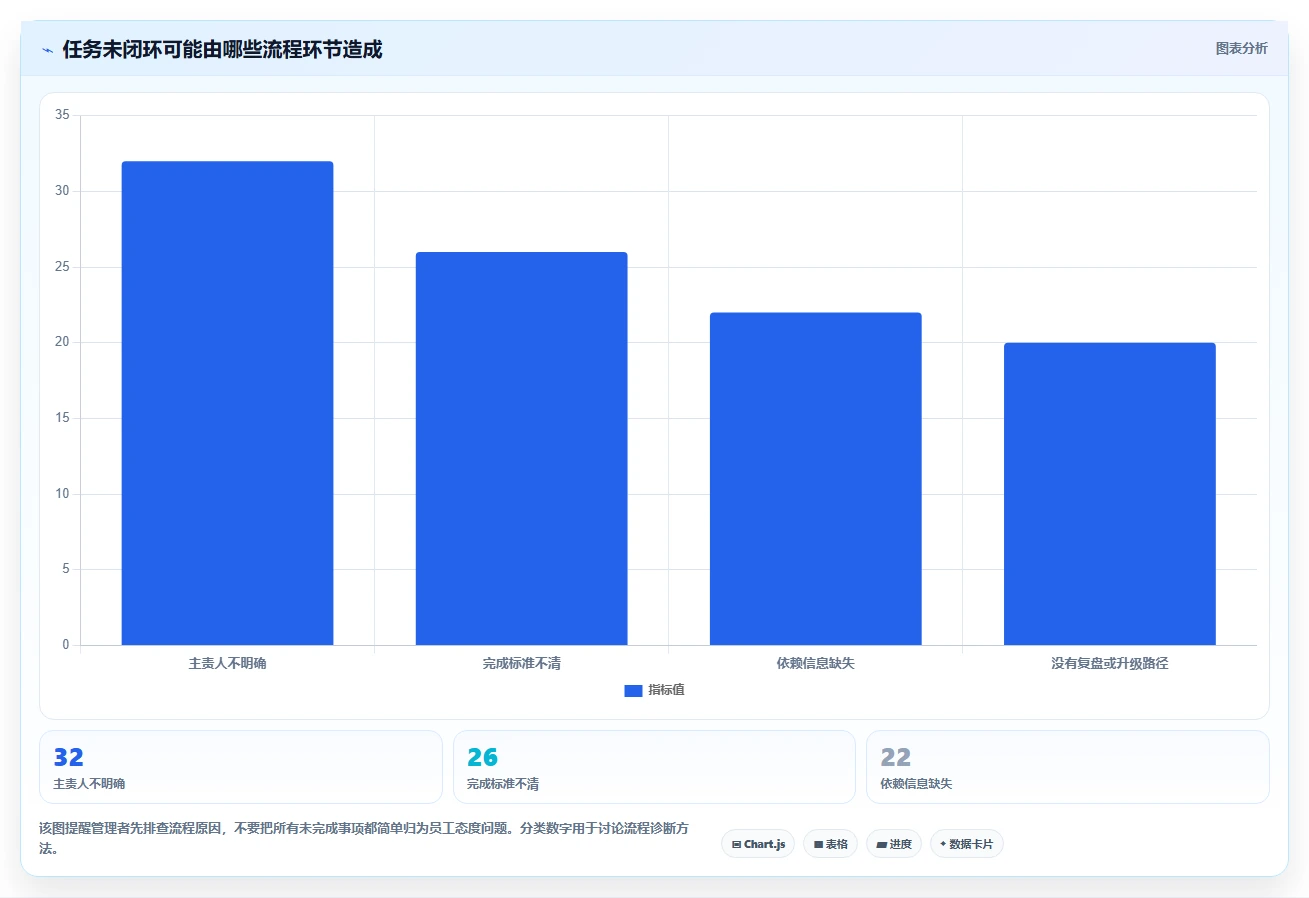Click the y-axis value 10

coord(62,494)
